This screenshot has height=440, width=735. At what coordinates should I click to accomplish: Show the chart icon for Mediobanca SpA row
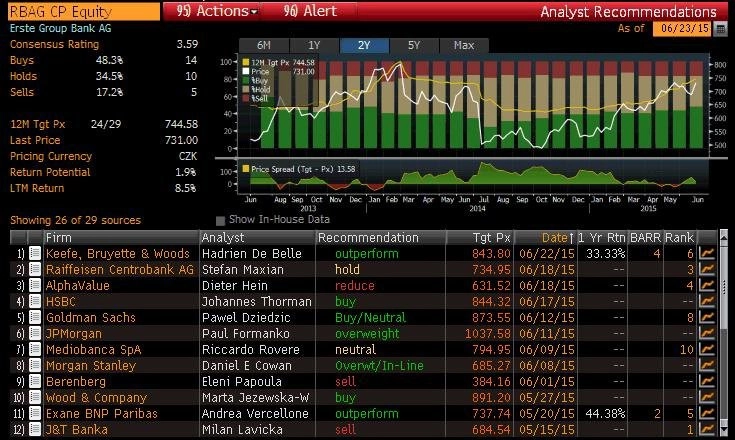pyautogui.click(x=706, y=349)
